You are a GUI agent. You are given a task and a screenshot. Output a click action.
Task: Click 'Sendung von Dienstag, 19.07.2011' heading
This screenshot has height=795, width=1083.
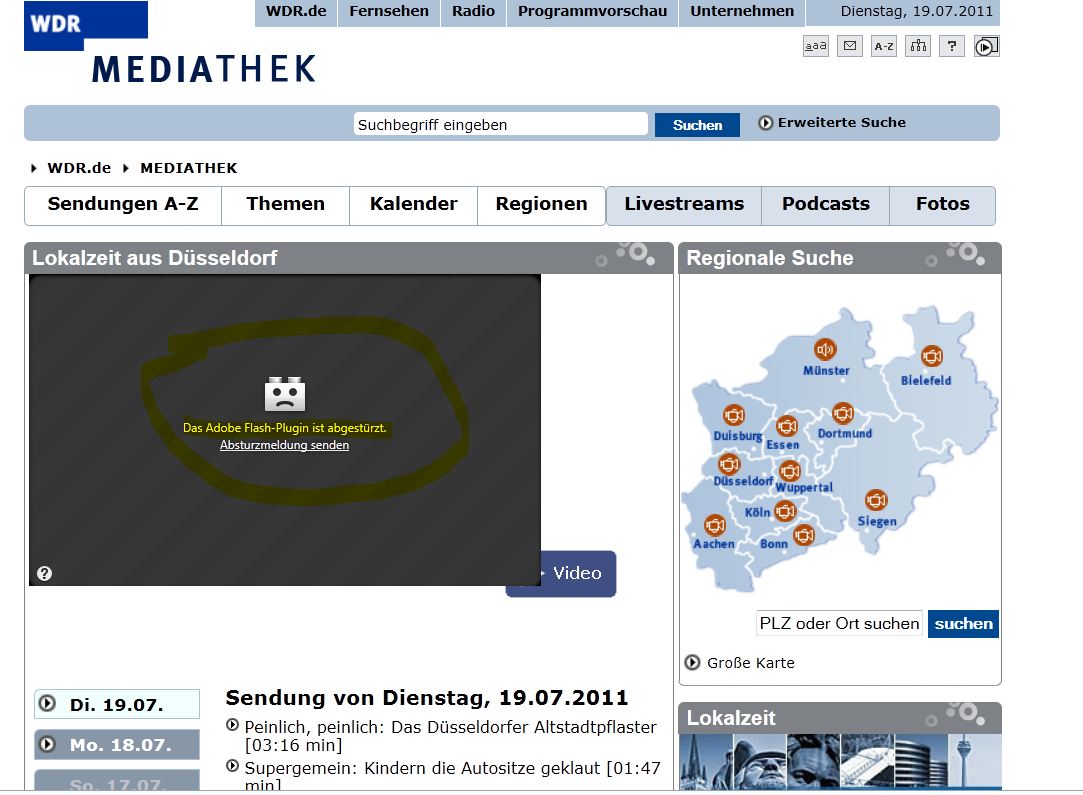click(427, 698)
